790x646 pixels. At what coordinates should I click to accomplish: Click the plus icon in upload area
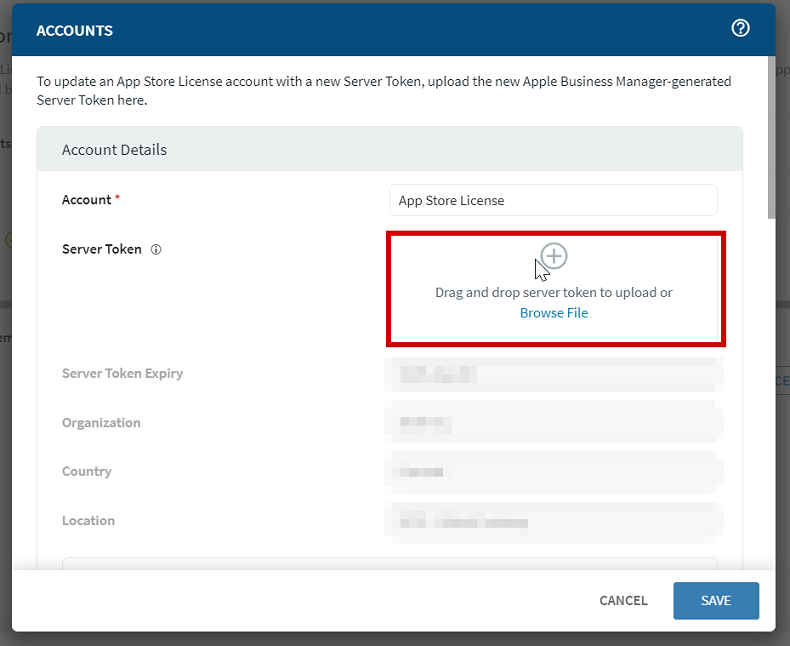click(555, 256)
